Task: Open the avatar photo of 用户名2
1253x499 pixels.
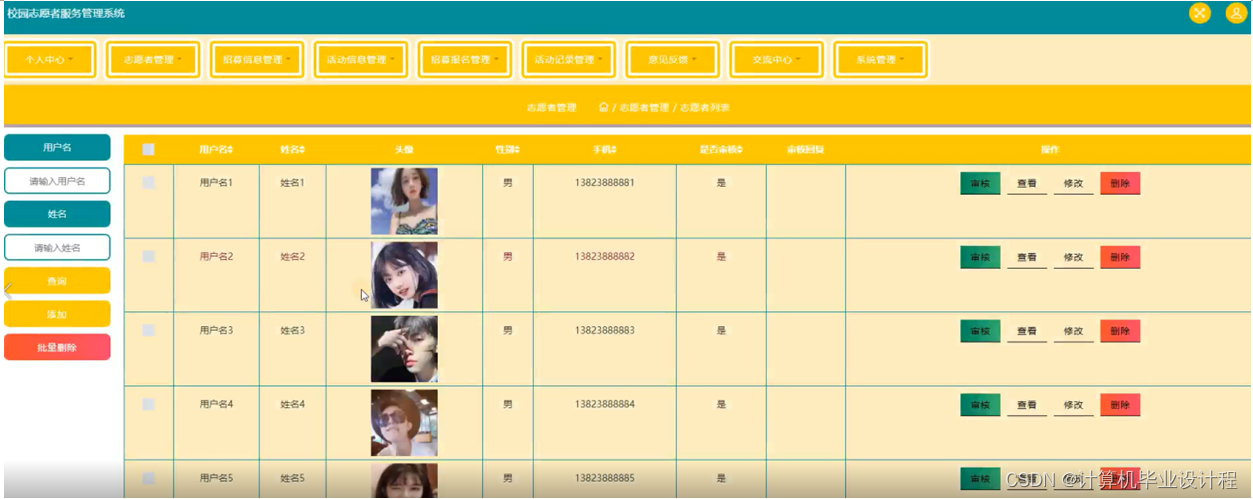Action: tap(404, 275)
